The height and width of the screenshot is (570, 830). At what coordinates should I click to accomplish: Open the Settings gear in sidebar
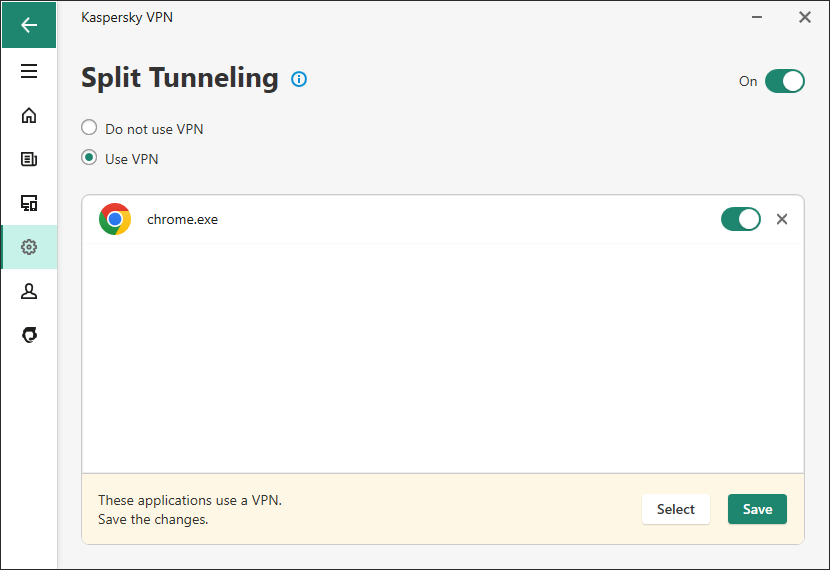click(29, 247)
